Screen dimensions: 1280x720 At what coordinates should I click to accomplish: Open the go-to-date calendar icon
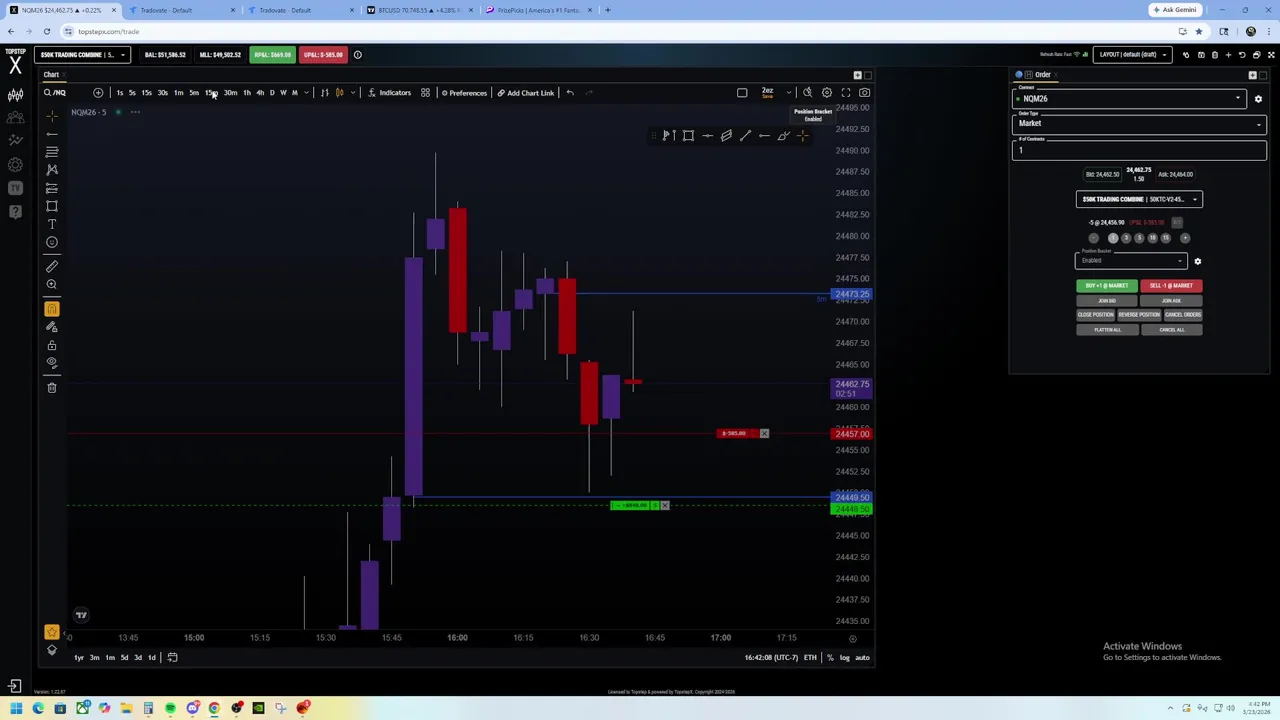point(172,657)
